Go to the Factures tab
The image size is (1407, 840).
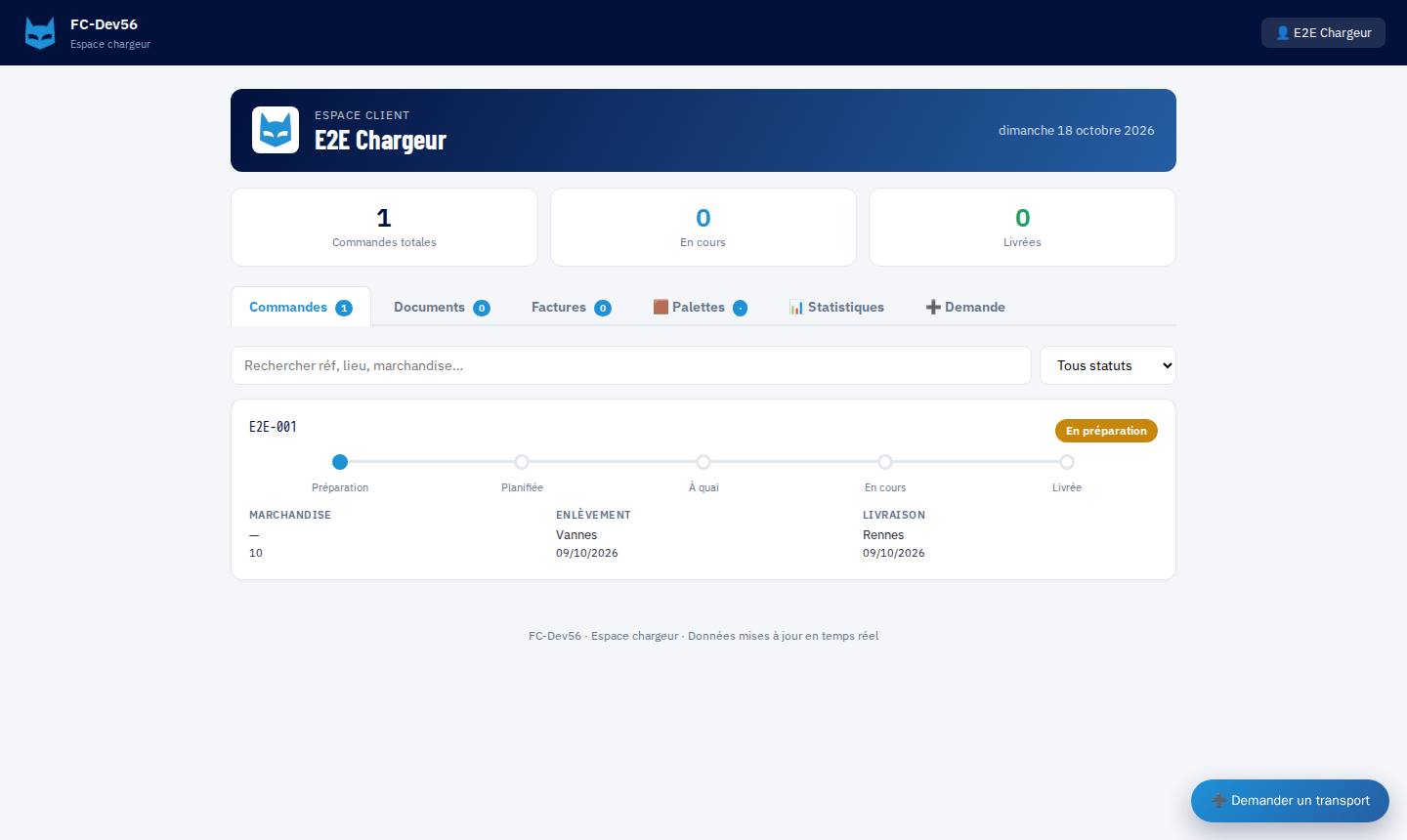pyautogui.click(x=572, y=307)
